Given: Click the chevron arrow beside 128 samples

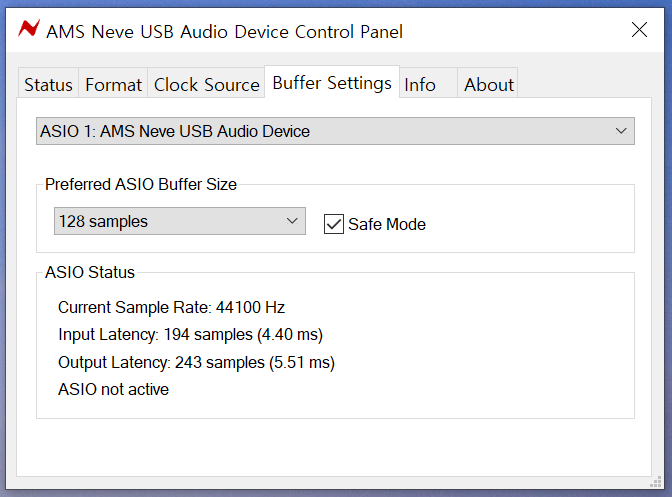Looking at the screenshot, I should click(292, 221).
